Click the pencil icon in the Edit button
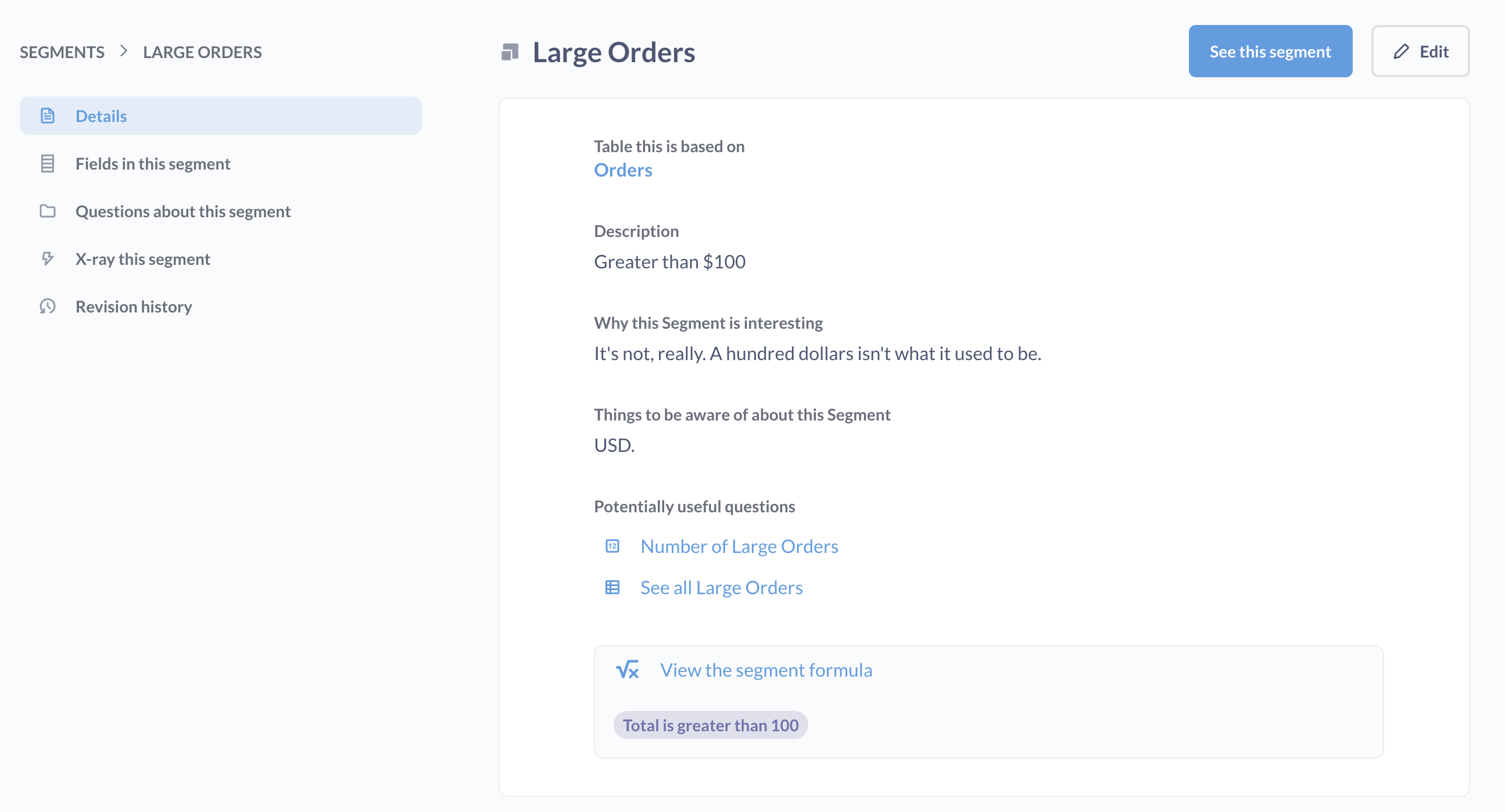Viewport: 1505px width, 812px height. [1401, 52]
